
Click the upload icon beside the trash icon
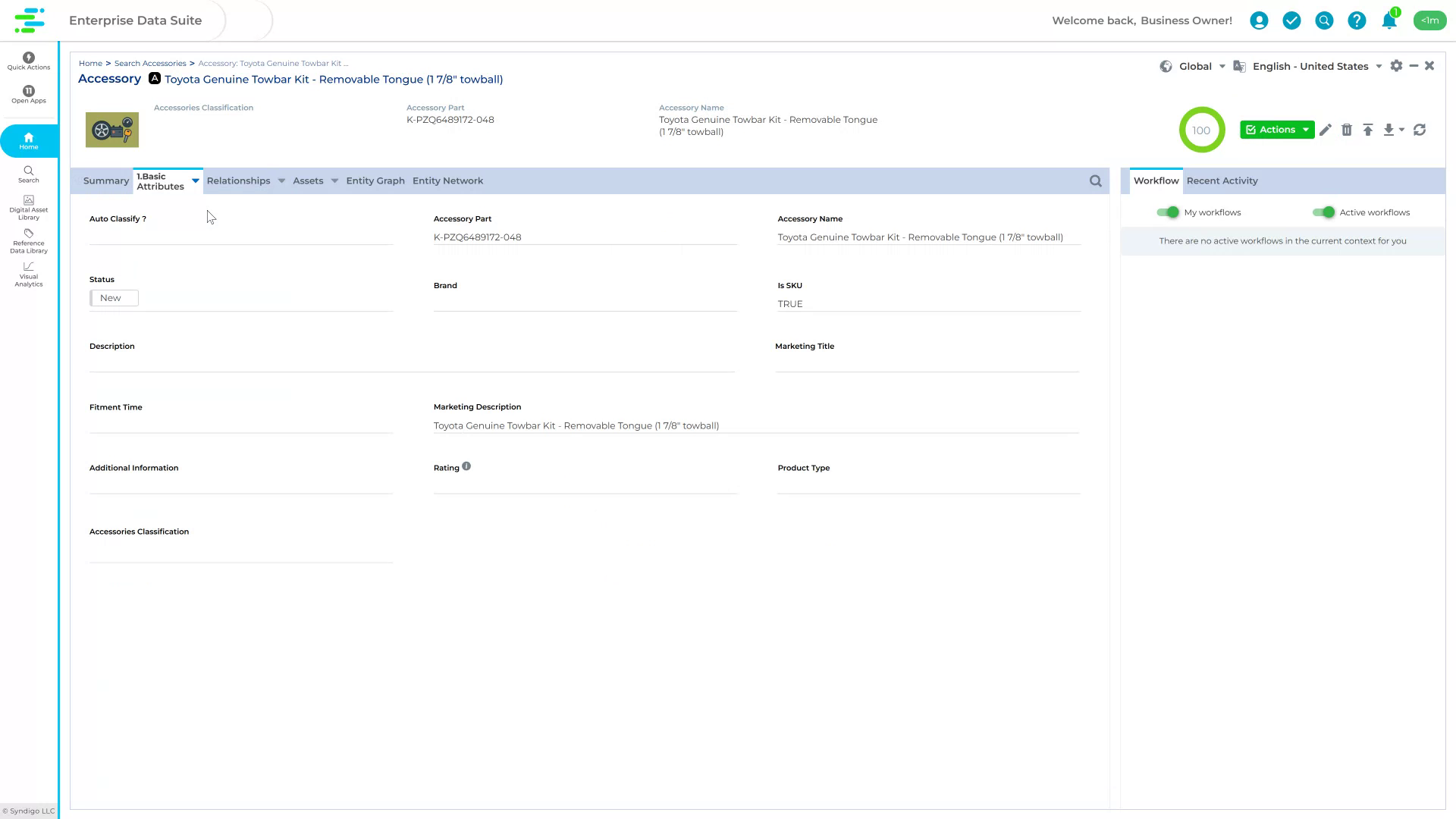1368,130
